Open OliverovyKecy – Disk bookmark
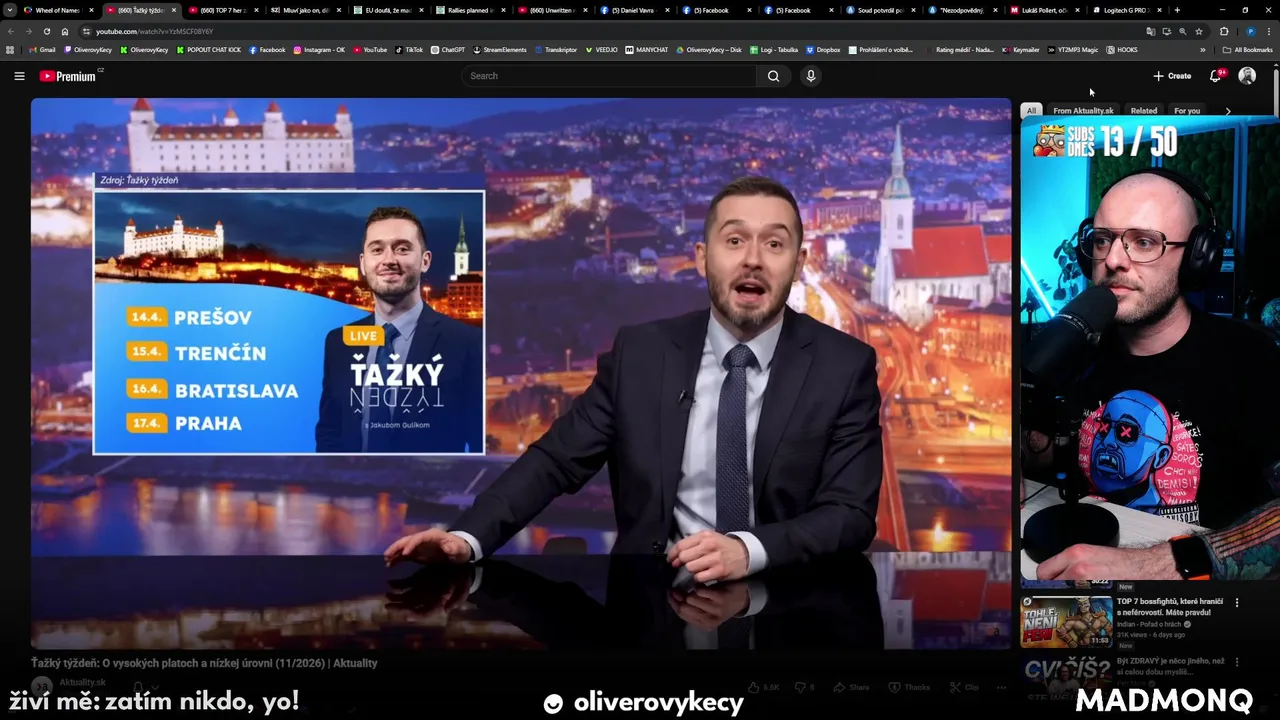Viewport: 1280px width, 720px height. [709, 50]
